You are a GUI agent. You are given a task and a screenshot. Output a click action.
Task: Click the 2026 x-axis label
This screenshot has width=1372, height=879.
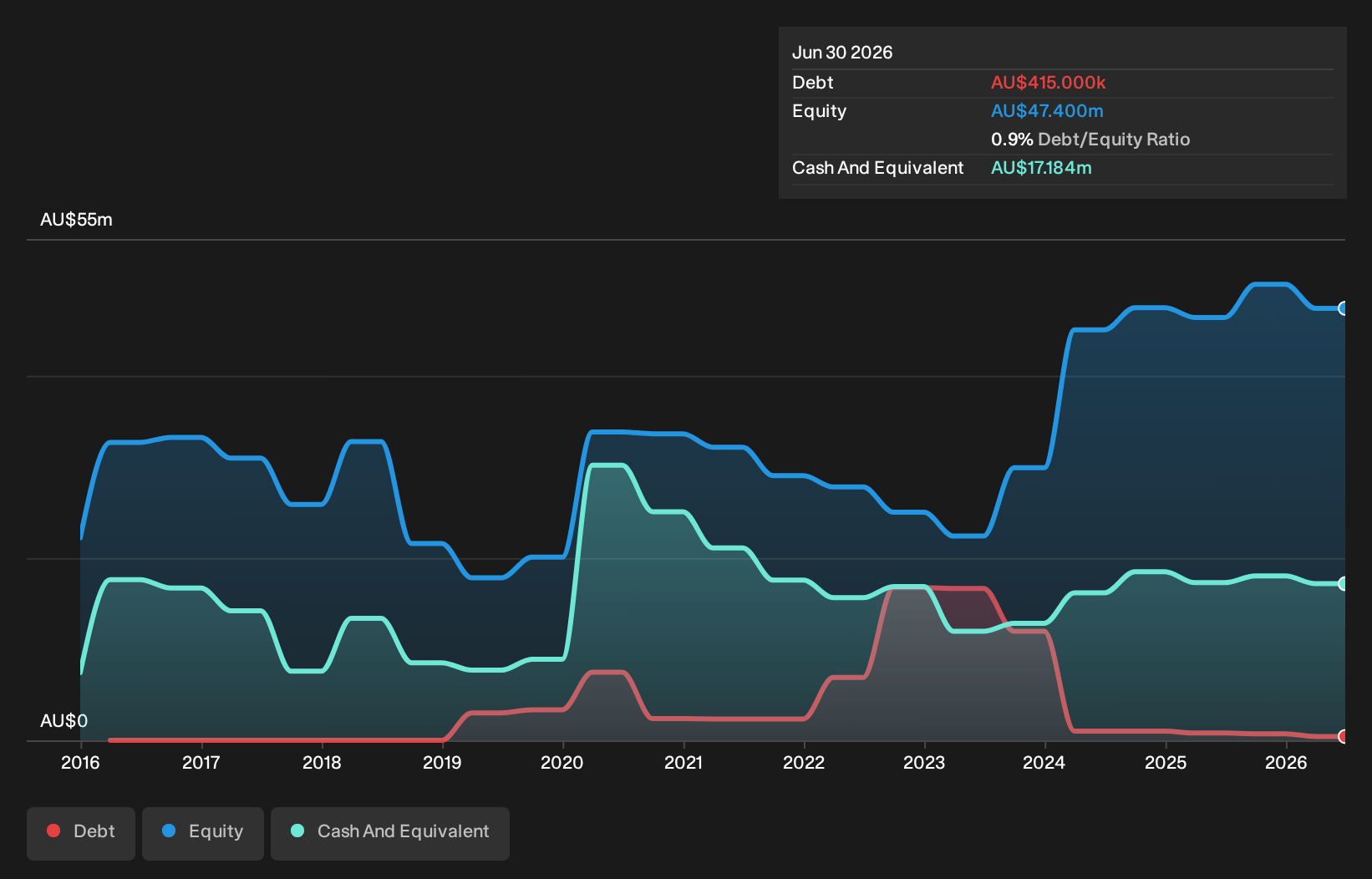[x=1286, y=762]
